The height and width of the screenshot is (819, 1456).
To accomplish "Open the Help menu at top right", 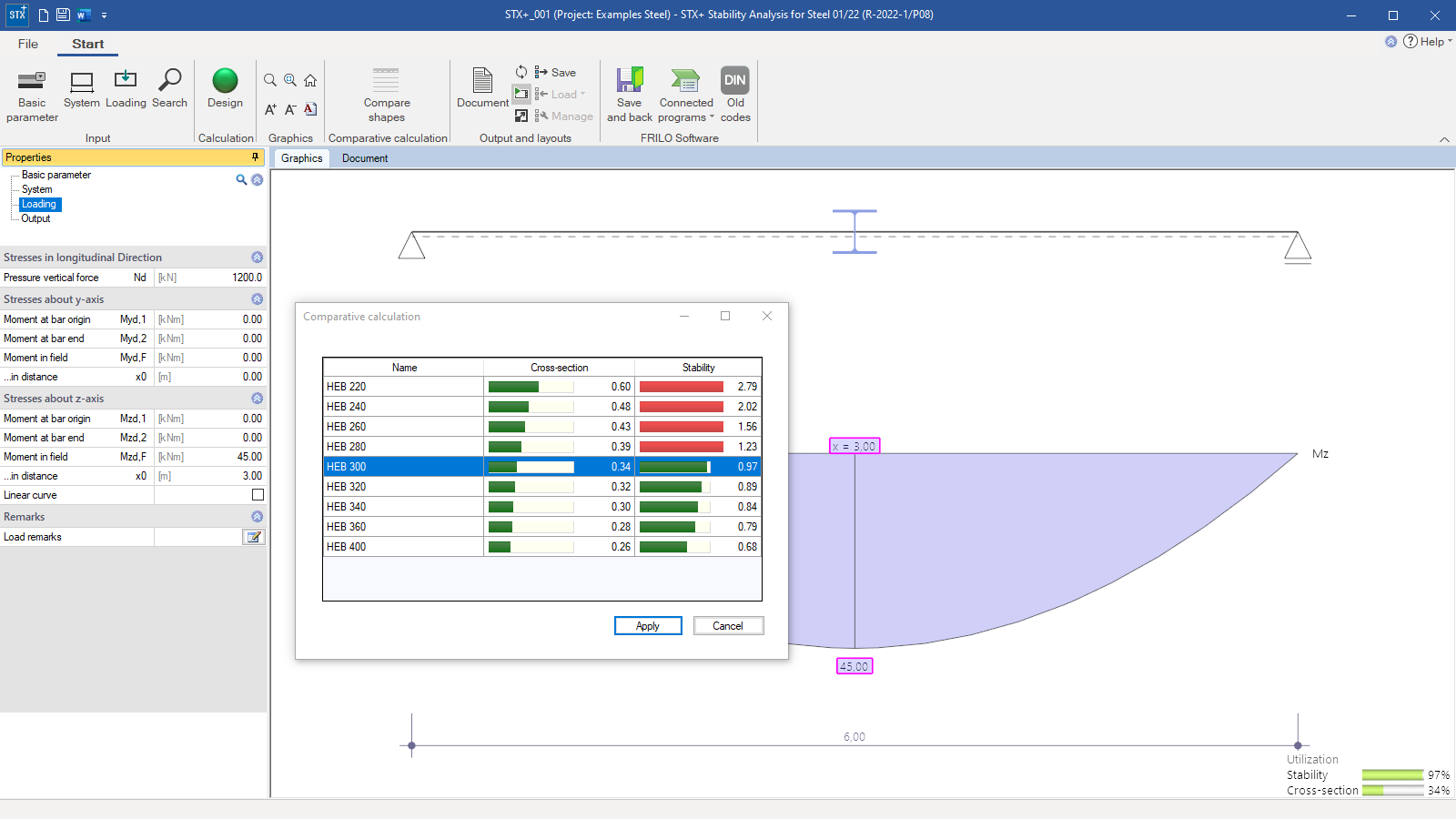I will [1428, 42].
